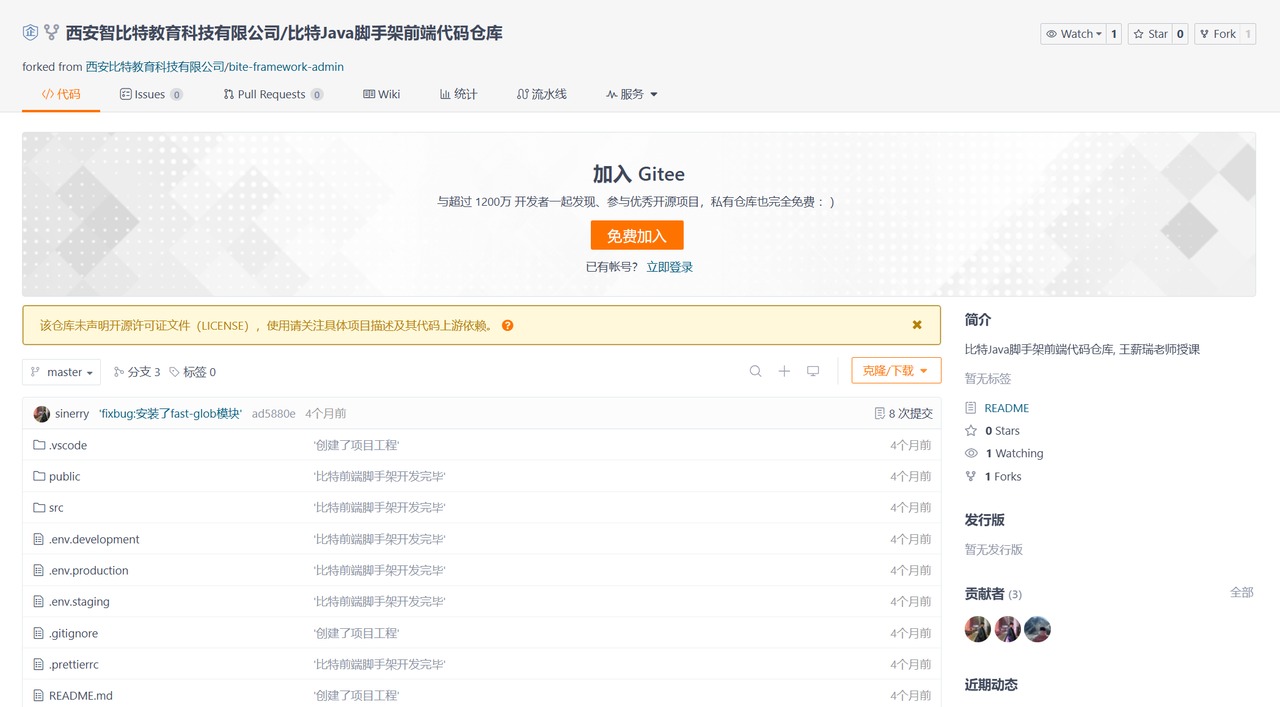Open the author name sinerry
This screenshot has width=1280, height=707.
(72, 413)
